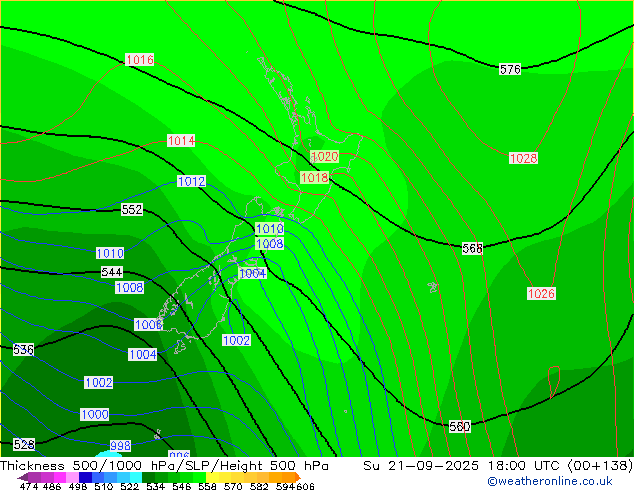Click the legend value 510
The image size is (634, 490).
pyautogui.click(x=104, y=486)
